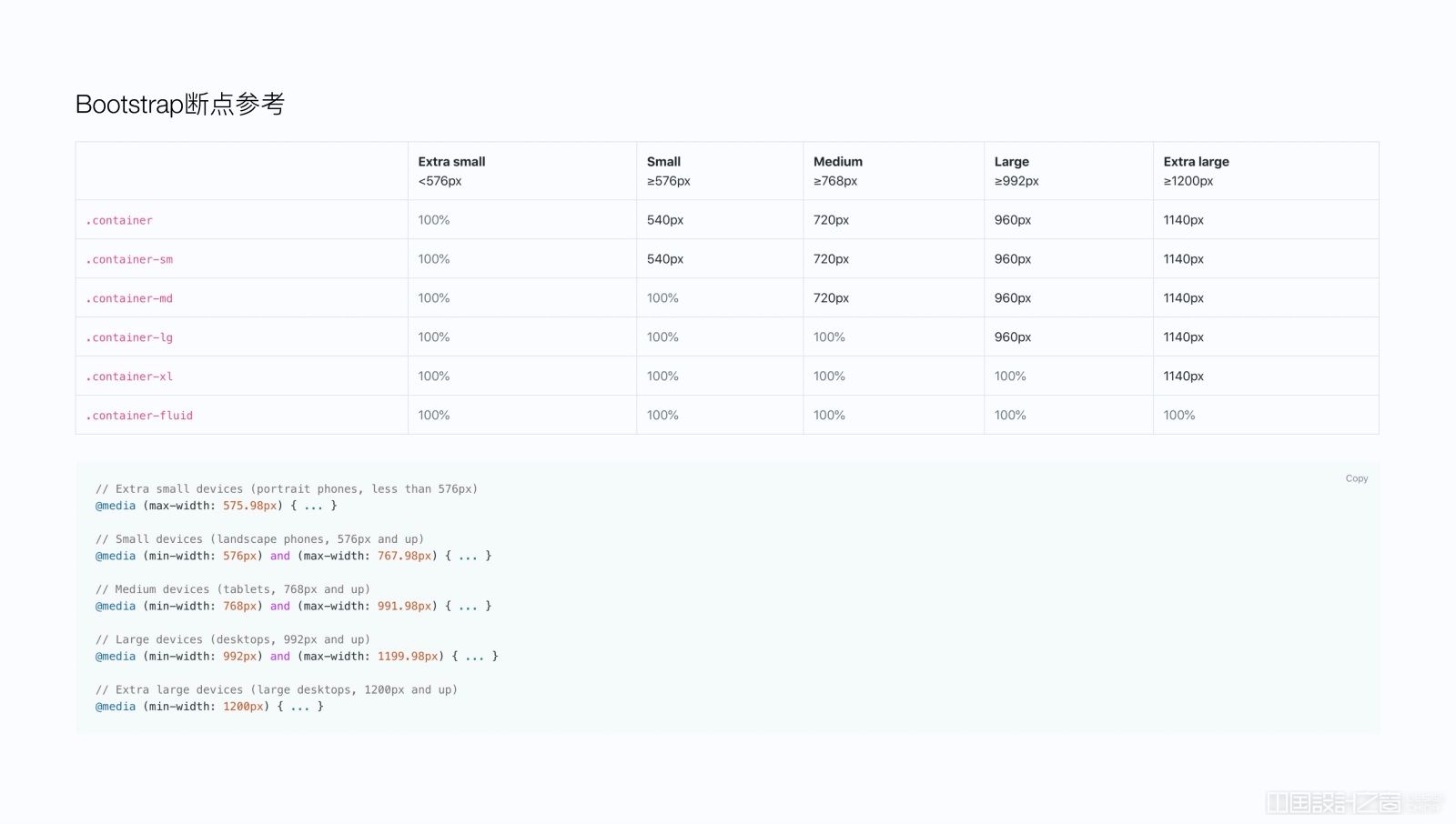This screenshot has width=1456, height=824.
Task: Click the '// Large devices' comment line
Action: (x=233, y=639)
